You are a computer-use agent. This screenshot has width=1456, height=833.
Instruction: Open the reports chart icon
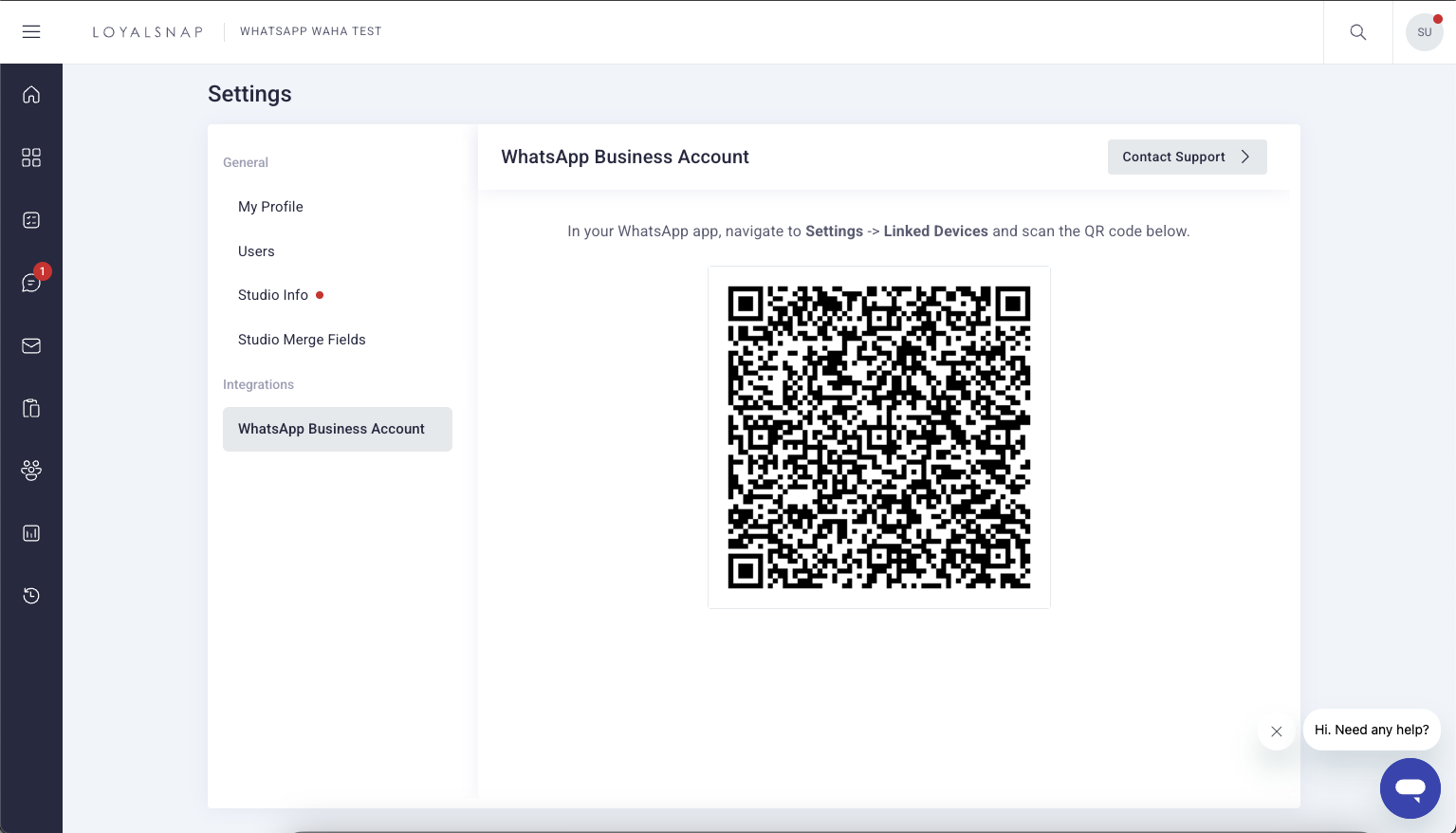31,533
